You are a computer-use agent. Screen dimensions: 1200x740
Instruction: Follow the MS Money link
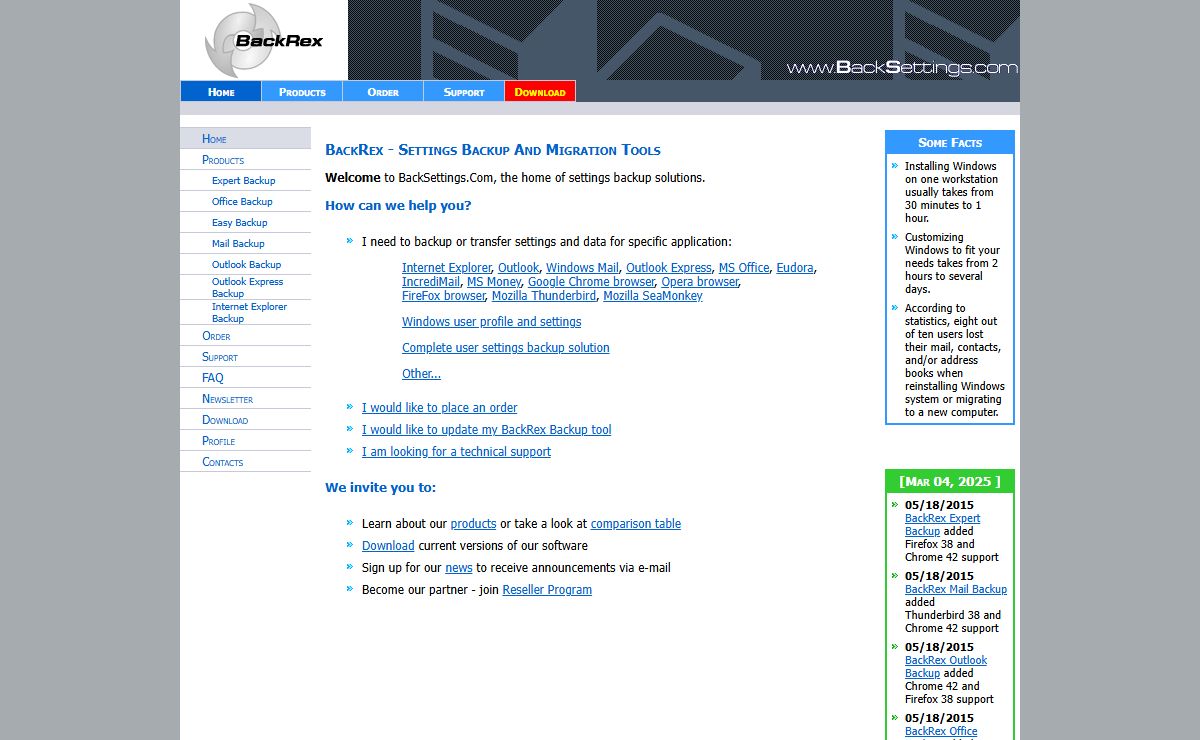[494, 281]
